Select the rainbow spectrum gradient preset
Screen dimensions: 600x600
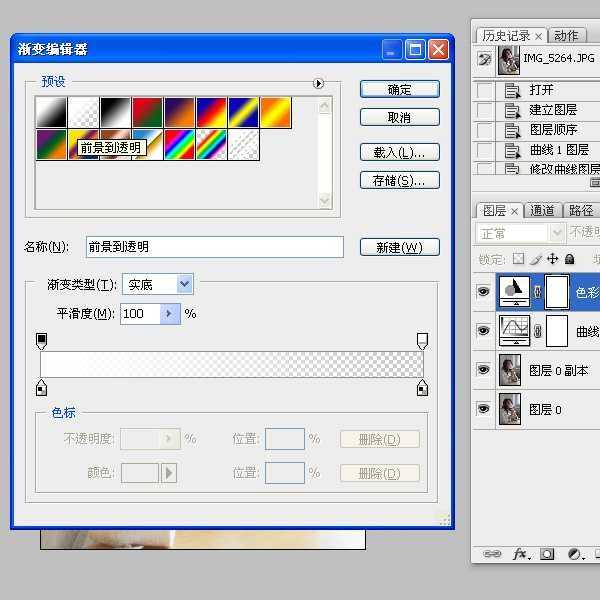180,145
